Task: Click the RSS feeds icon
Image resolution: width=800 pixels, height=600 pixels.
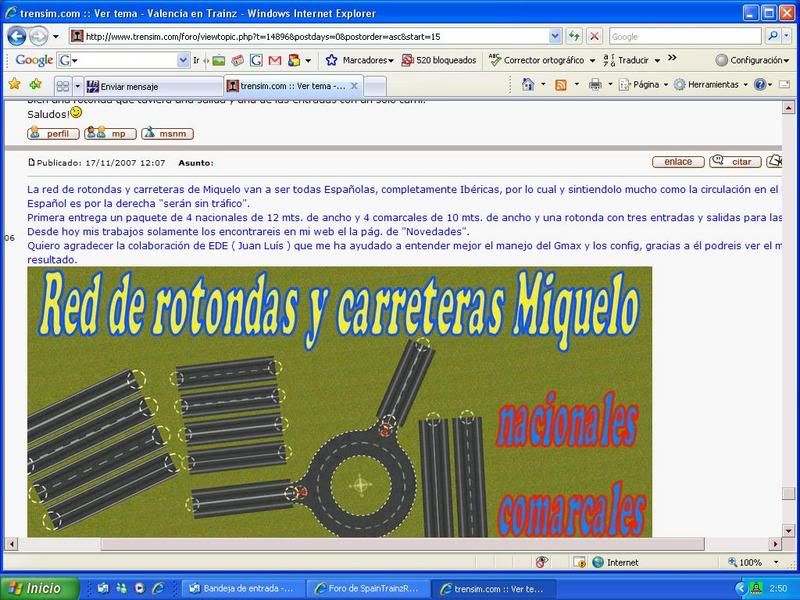Action: click(561, 85)
